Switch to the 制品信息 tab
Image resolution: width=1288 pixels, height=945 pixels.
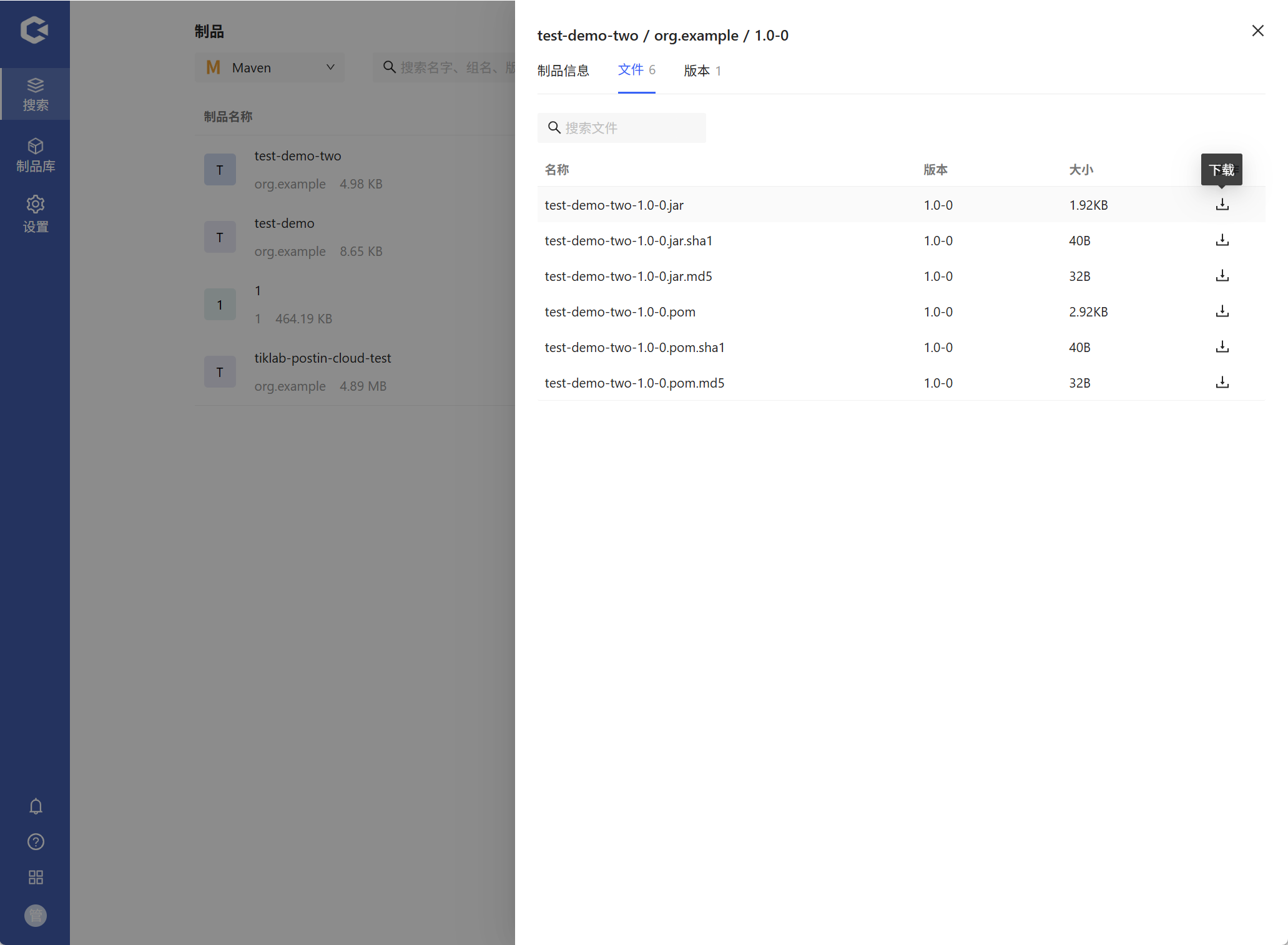[563, 71]
